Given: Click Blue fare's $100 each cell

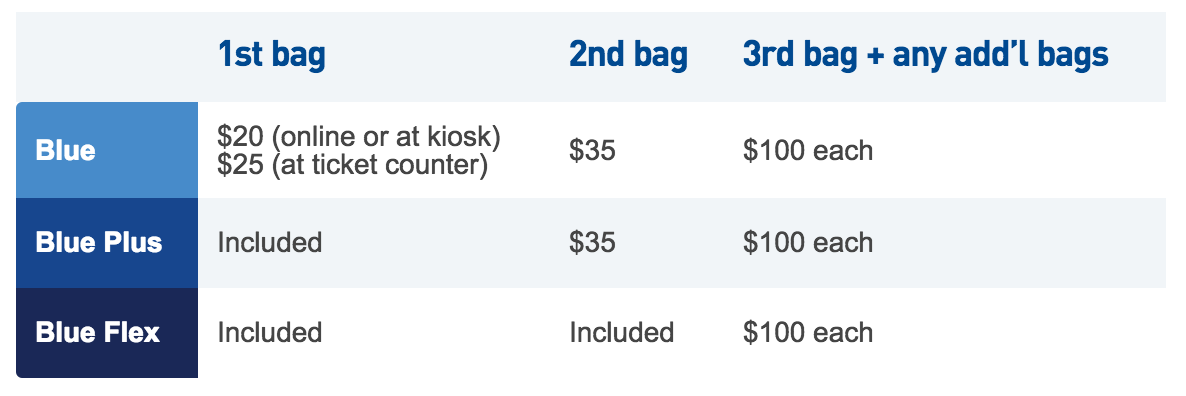Looking at the screenshot, I should (x=808, y=150).
